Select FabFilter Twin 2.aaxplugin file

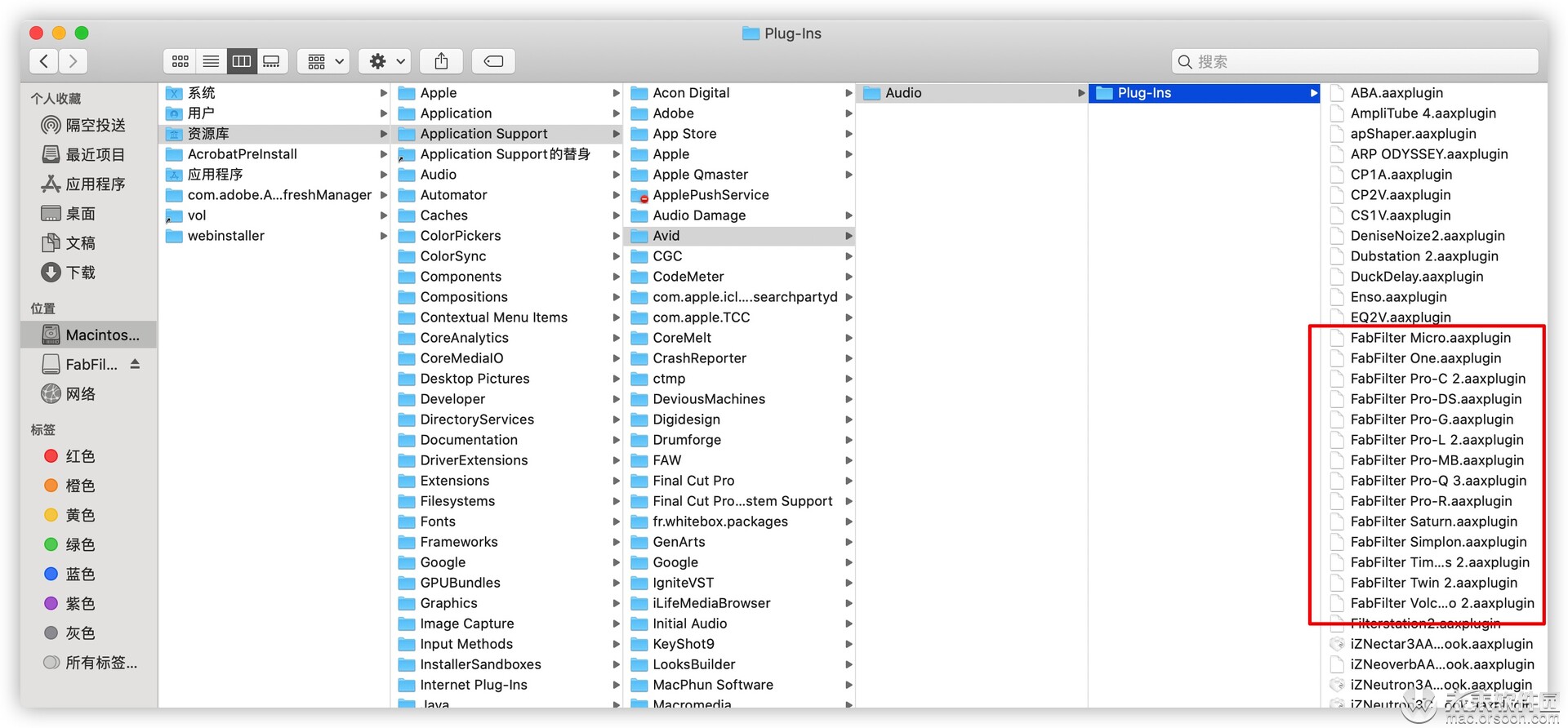click(1433, 583)
